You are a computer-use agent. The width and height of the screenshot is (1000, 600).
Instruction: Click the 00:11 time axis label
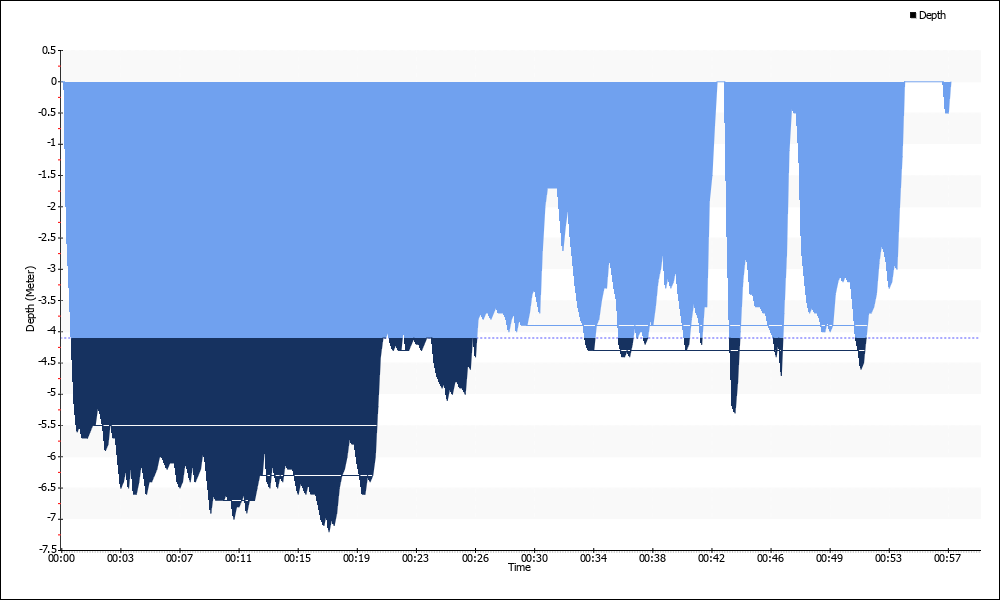[x=239, y=559]
